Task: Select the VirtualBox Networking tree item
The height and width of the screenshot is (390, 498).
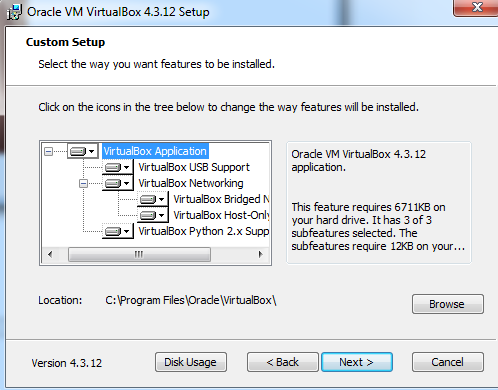Action: (191, 183)
